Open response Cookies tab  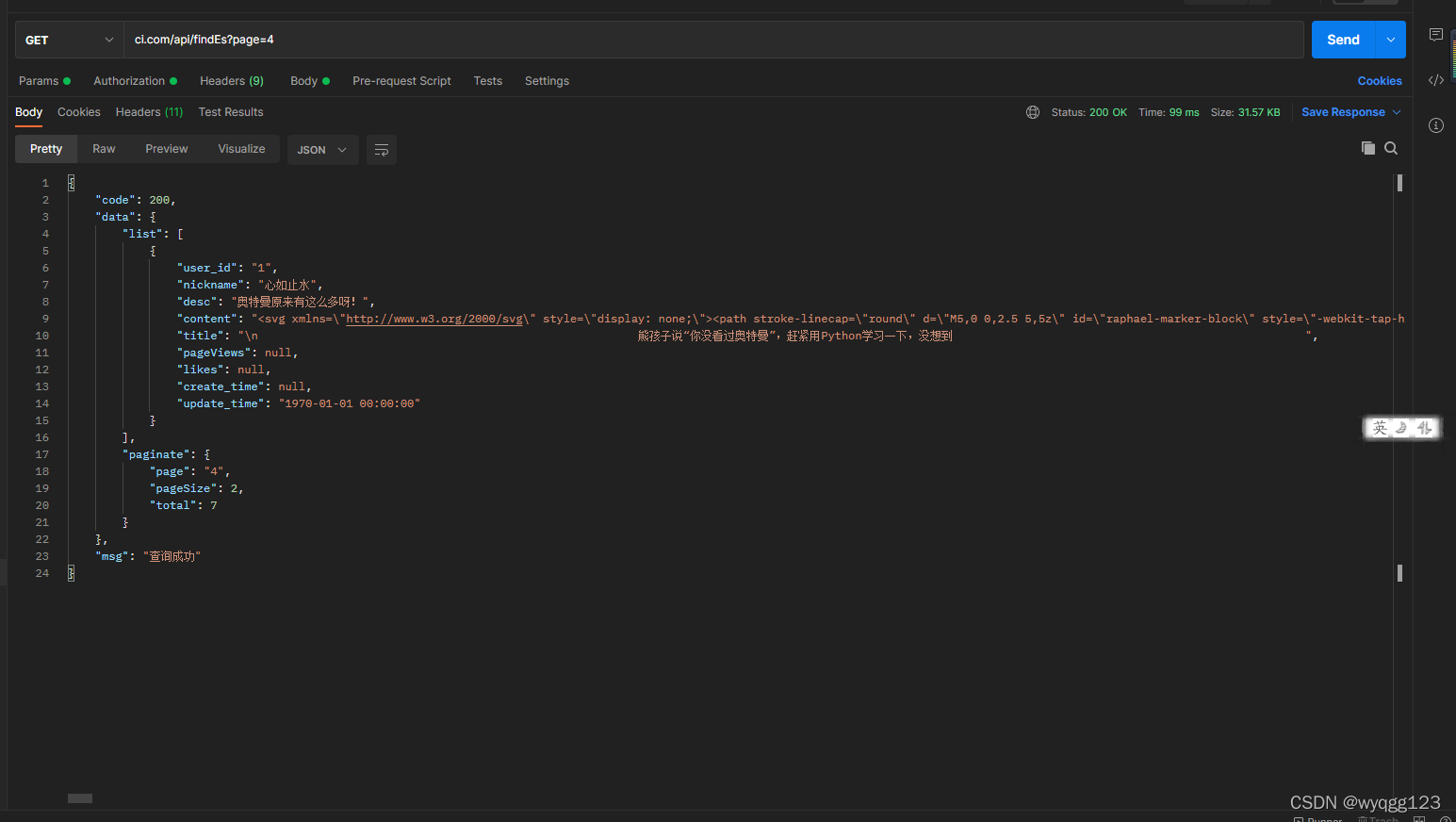click(79, 112)
